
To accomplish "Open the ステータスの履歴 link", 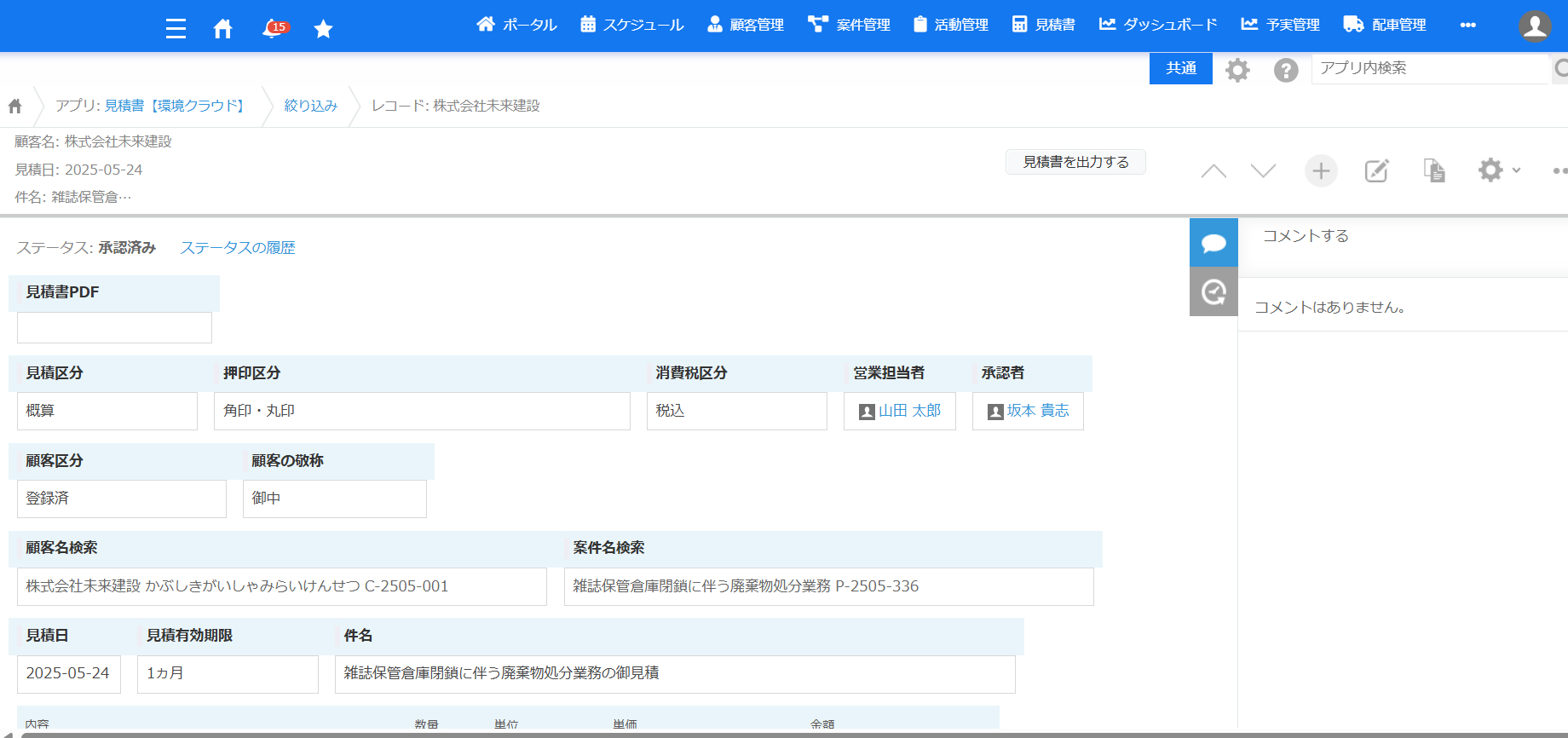I will coord(238,248).
